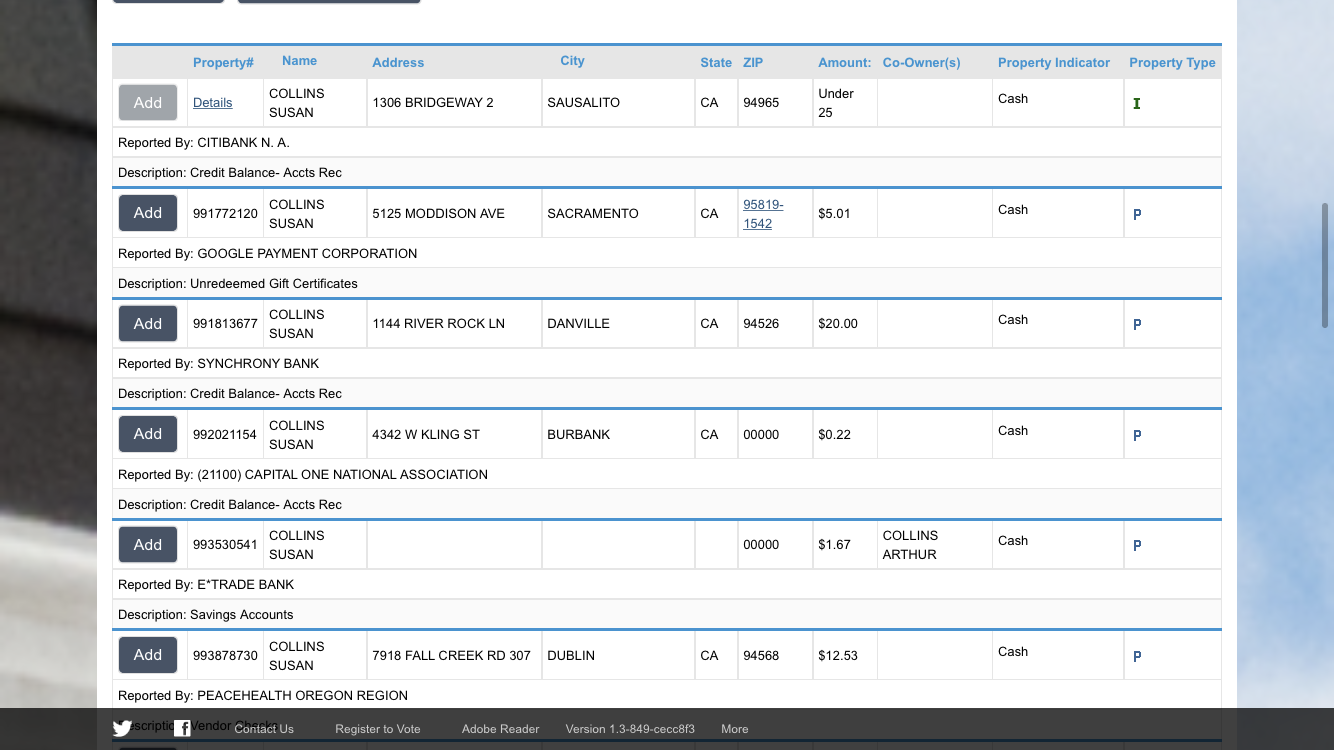1334x750 pixels.
Task: Open Twitter icon in the footer
Action: (122, 729)
